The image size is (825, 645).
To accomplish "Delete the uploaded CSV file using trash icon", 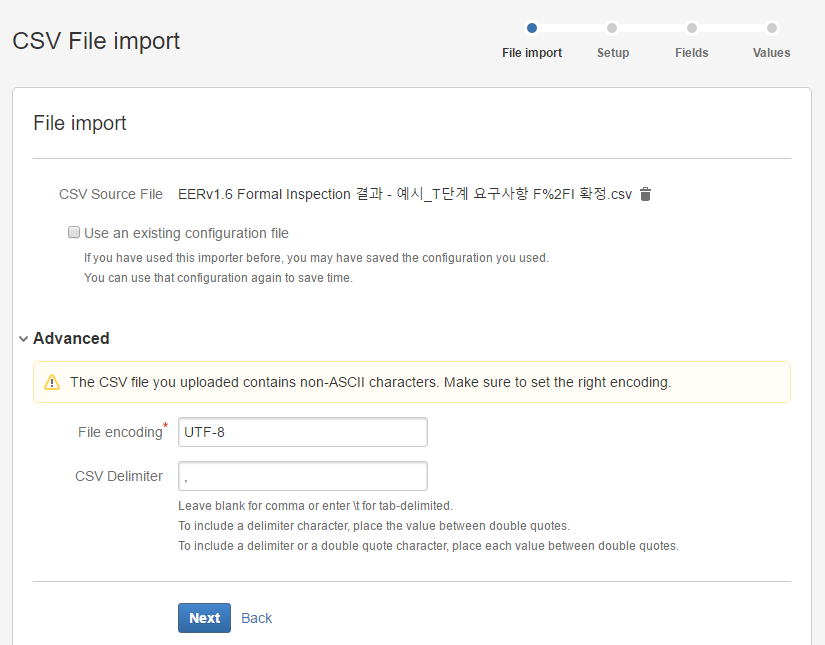I will pyautogui.click(x=645, y=194).
